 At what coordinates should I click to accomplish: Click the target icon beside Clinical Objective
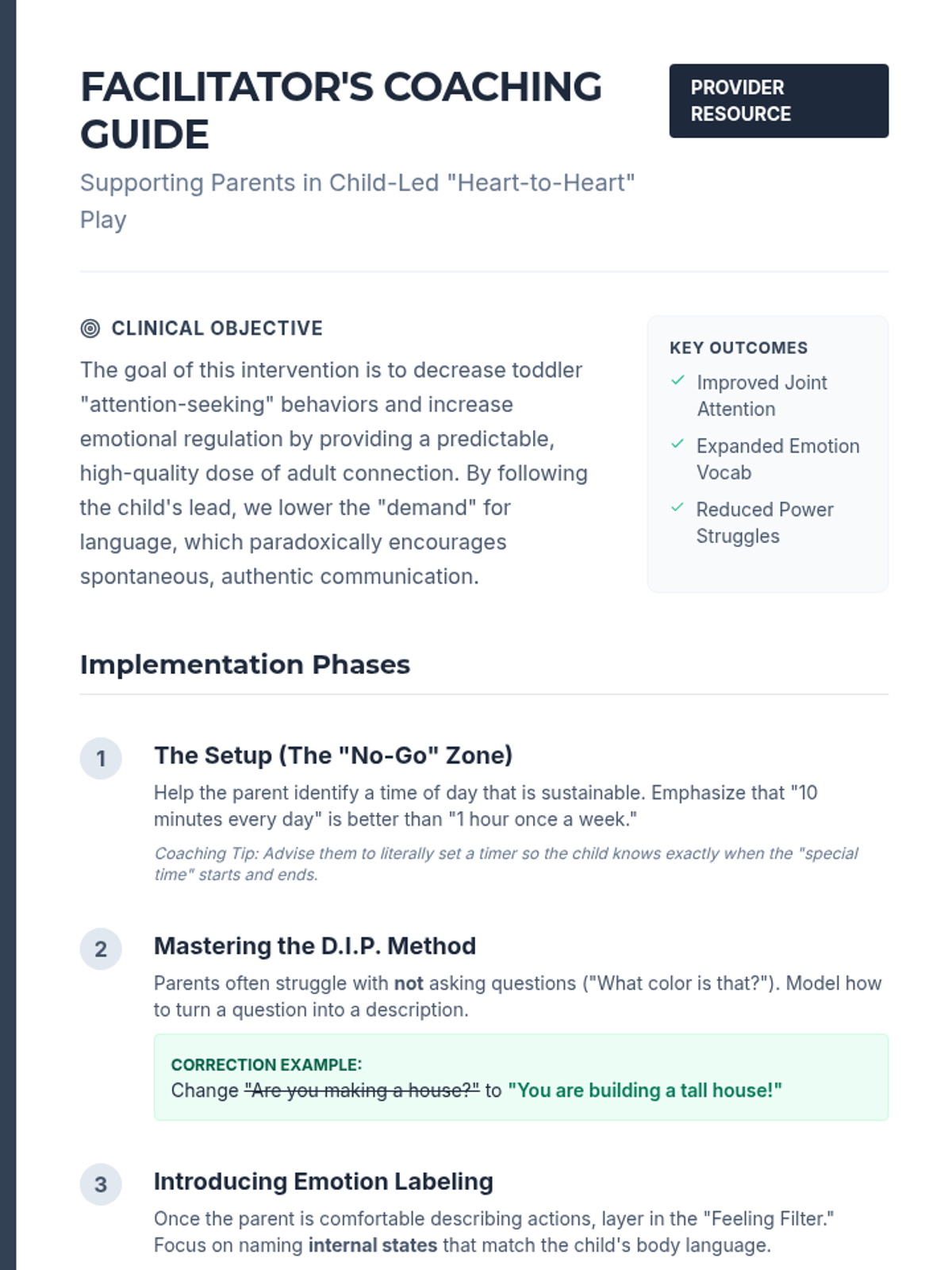pyautogui.click(x=90, y=329)
